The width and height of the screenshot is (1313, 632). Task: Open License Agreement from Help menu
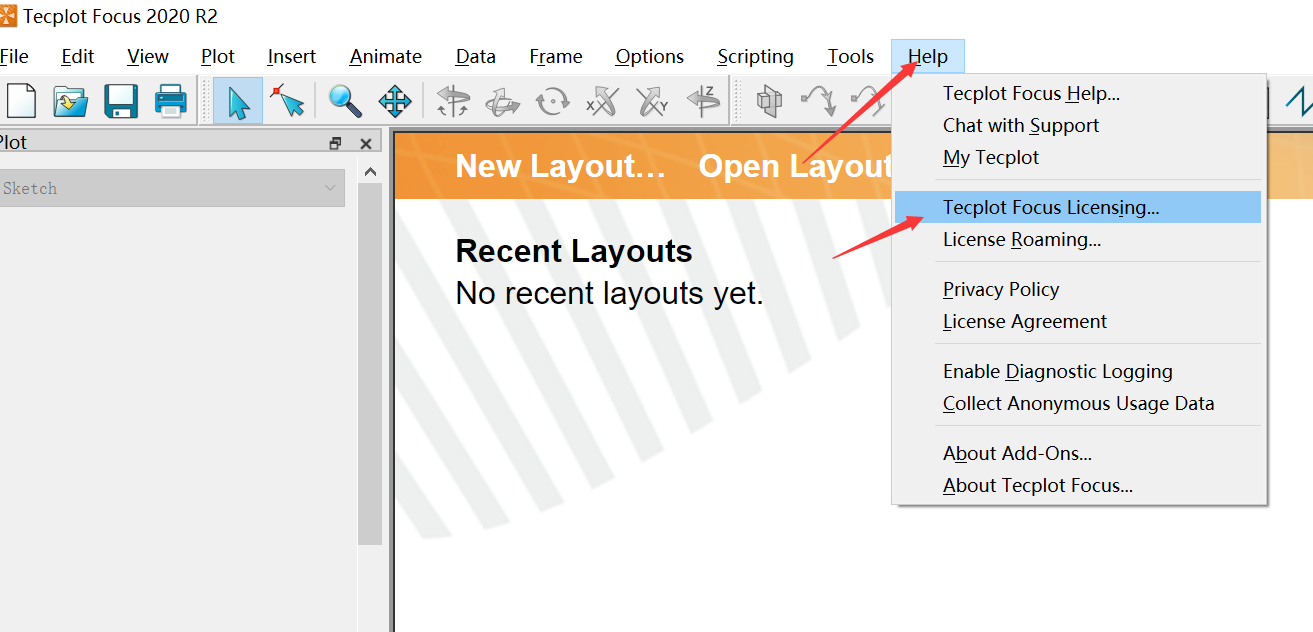point(1078,322)
